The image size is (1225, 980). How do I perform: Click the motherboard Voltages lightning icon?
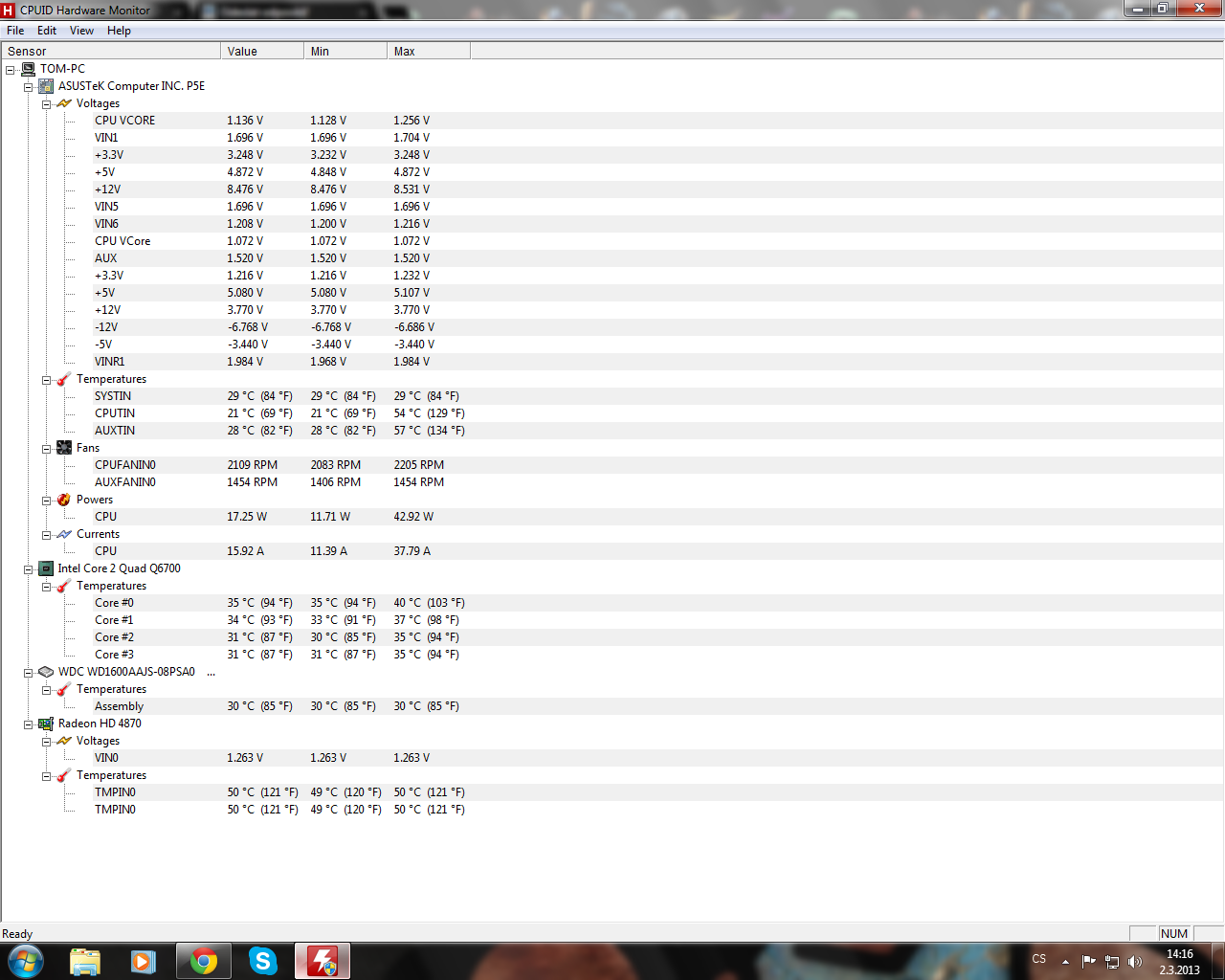coord(64,103)
